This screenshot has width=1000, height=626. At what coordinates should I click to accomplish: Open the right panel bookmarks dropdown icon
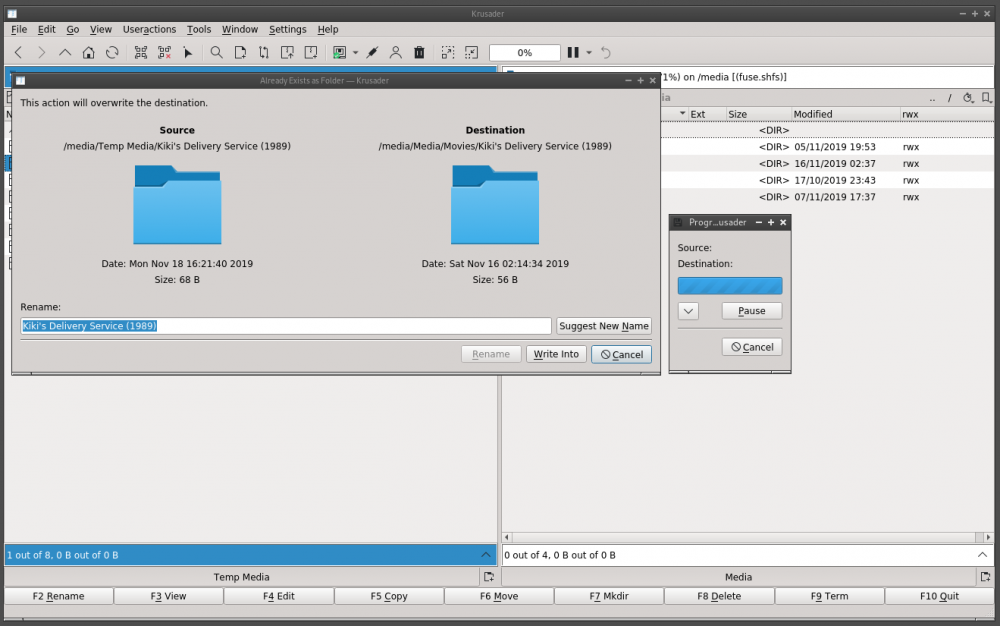(986, 98)
